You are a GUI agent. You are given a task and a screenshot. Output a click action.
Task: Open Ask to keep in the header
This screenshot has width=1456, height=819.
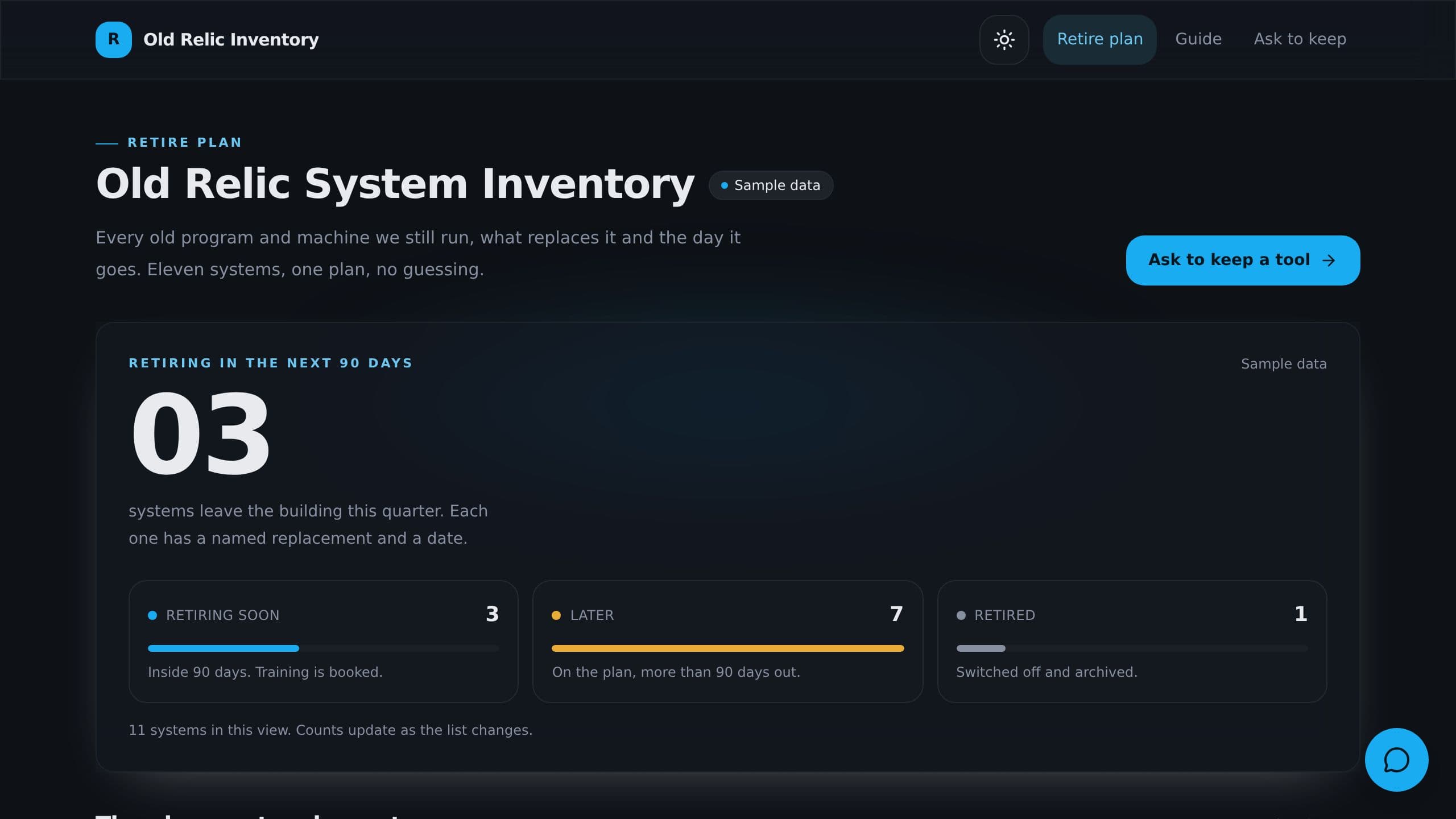point(1300,39)
